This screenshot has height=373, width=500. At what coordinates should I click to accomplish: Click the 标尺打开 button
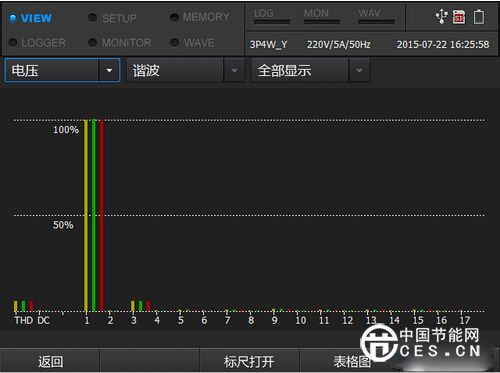point(249,361)
